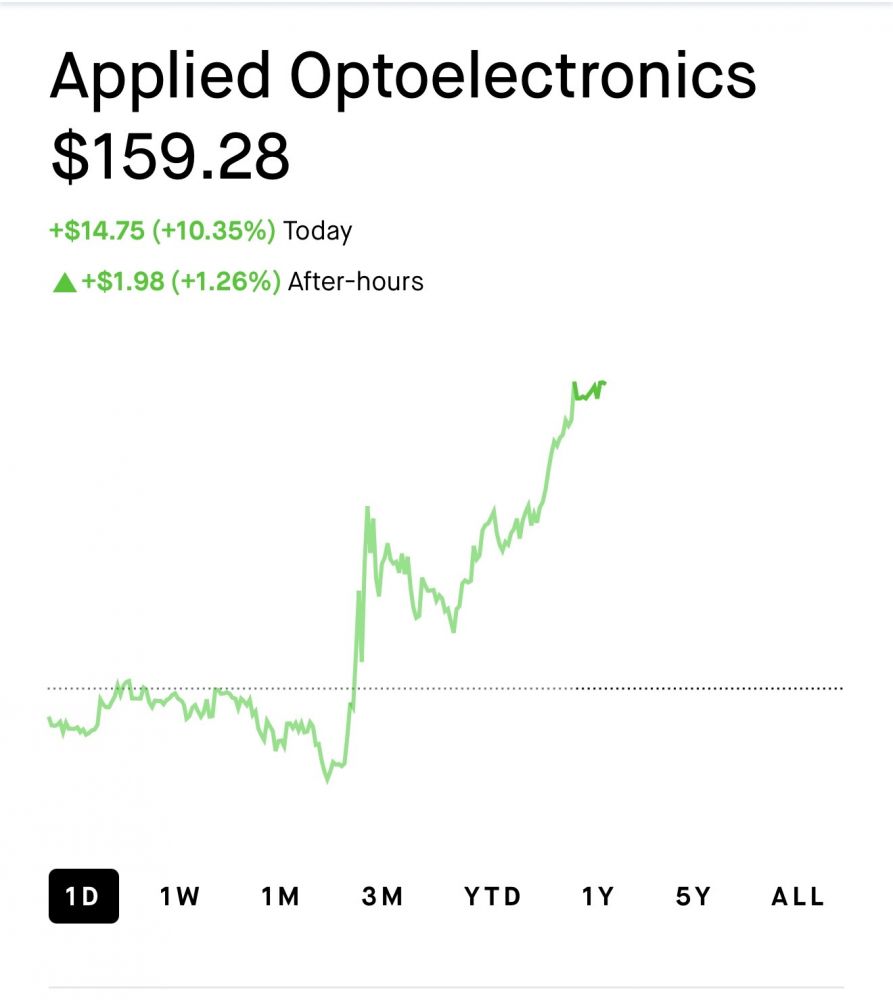Show the 1M chart range

pos(281,896)
